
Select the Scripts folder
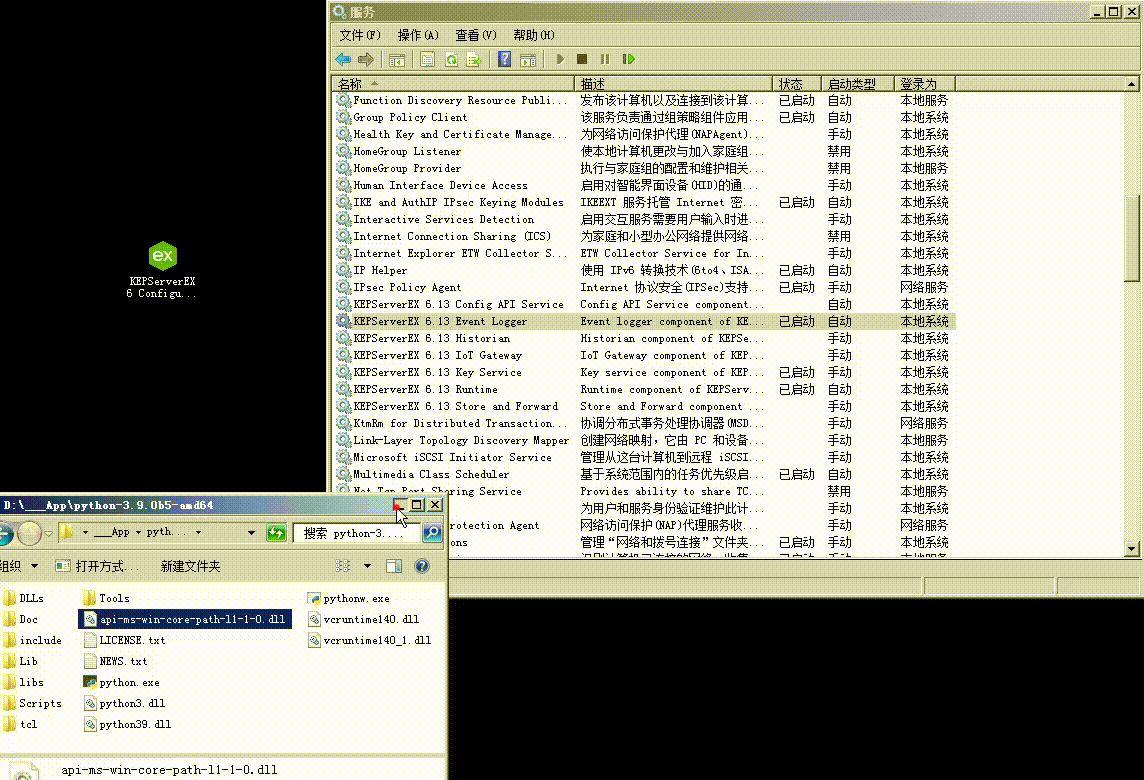coord(32,703)
